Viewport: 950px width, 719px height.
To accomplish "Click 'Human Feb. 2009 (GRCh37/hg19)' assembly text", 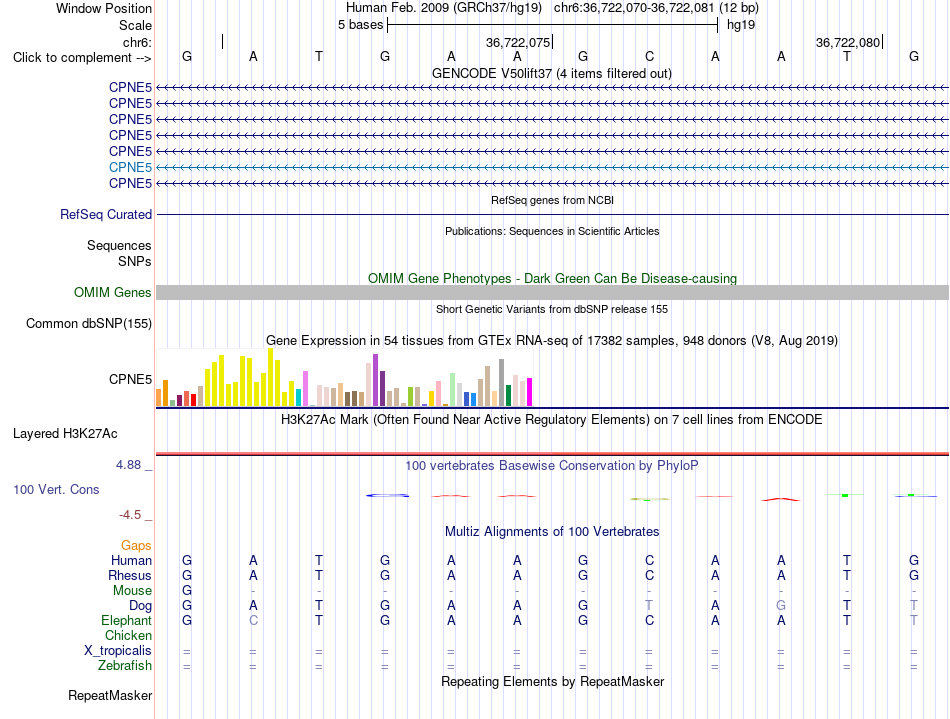I will pos(443,8).
